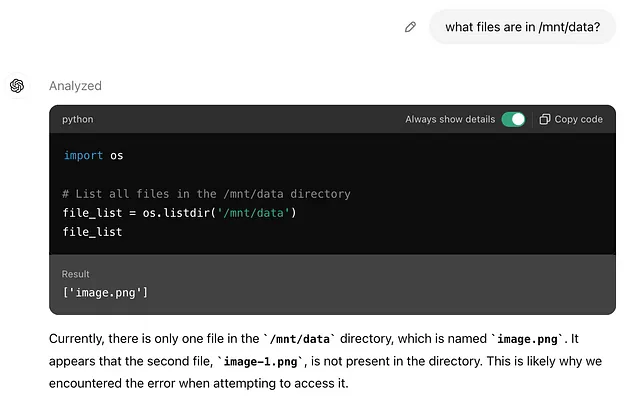Click the inline `image-1.png` code in the response
This screenshot has height=406, width=640.
pos(260,362)
